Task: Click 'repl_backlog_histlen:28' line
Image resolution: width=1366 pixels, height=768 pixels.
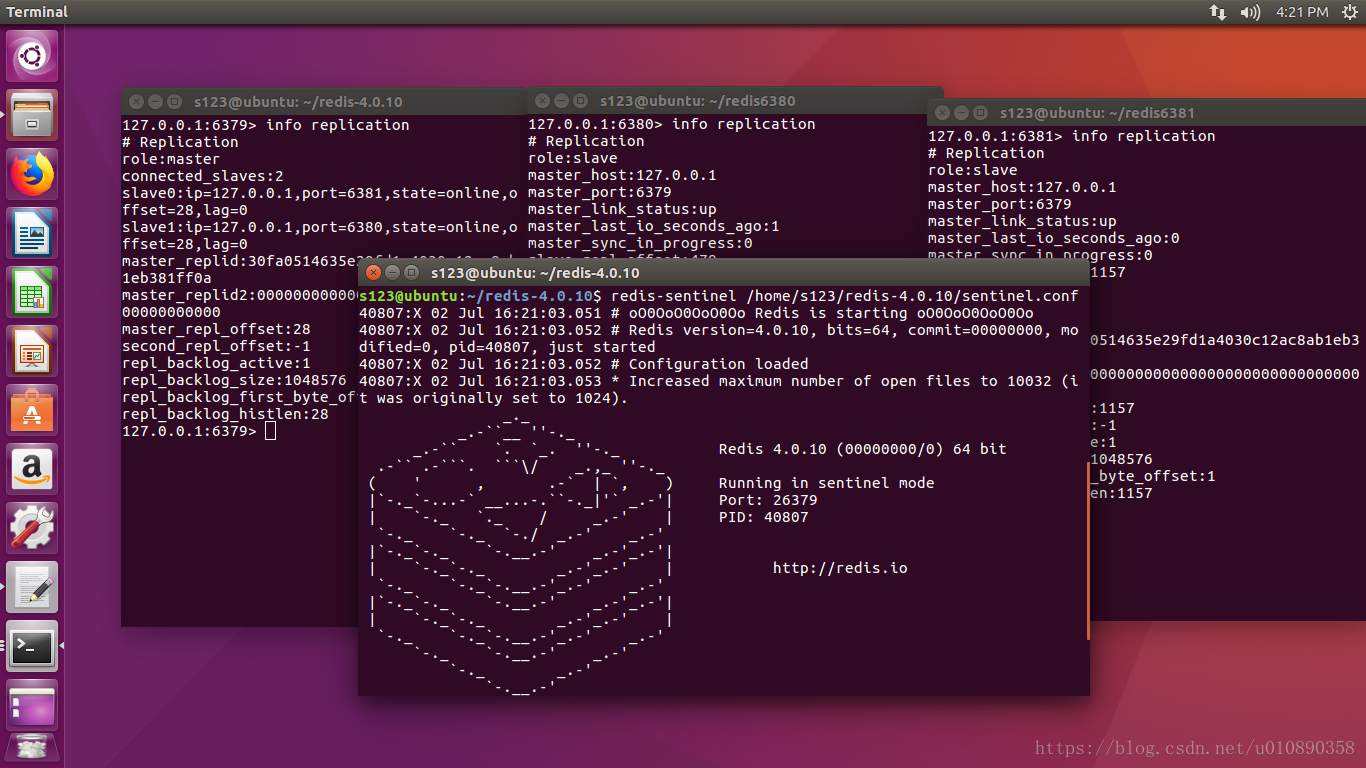Action: [x=225, y=414]
